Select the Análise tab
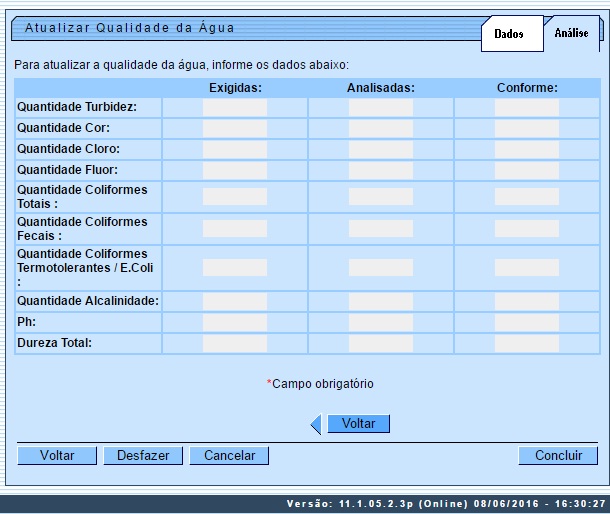This screenshot has height=514, width=610. pyautogui.click(x=571, y=33)
